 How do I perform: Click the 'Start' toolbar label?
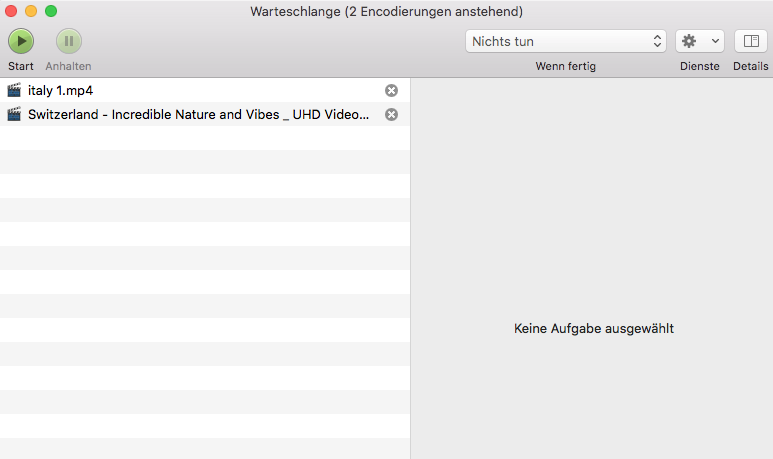click(x=21, y=66)
